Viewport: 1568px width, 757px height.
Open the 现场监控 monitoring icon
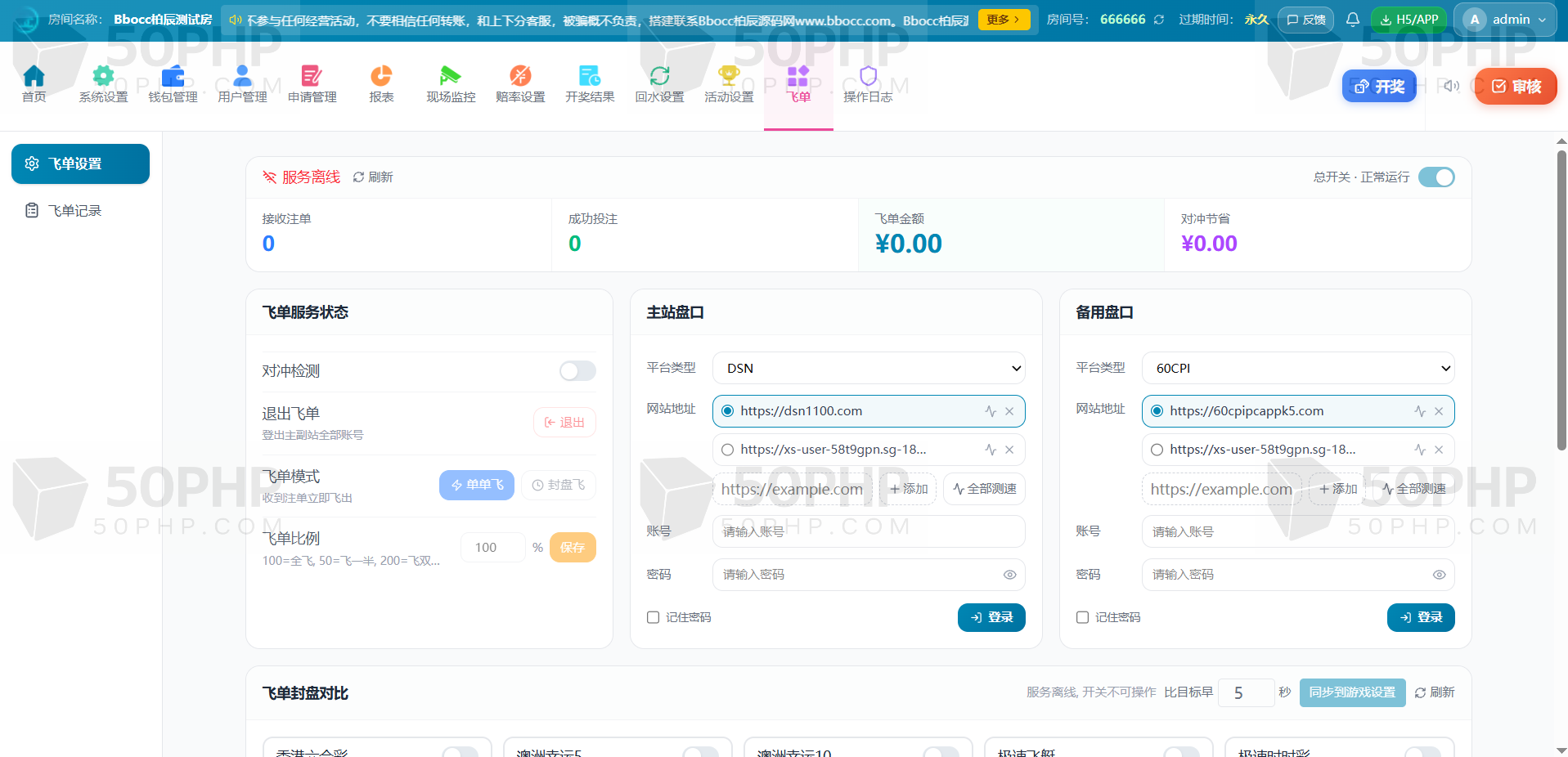[451, 76]
